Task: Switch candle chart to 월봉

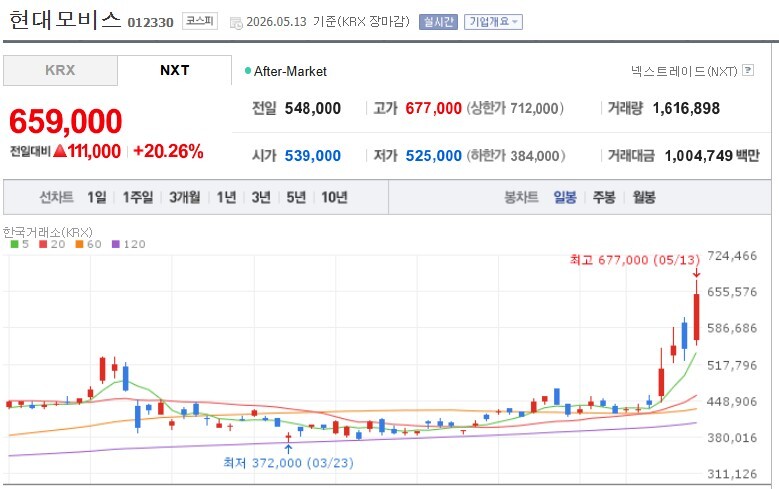Action: [x=644, y=197]
